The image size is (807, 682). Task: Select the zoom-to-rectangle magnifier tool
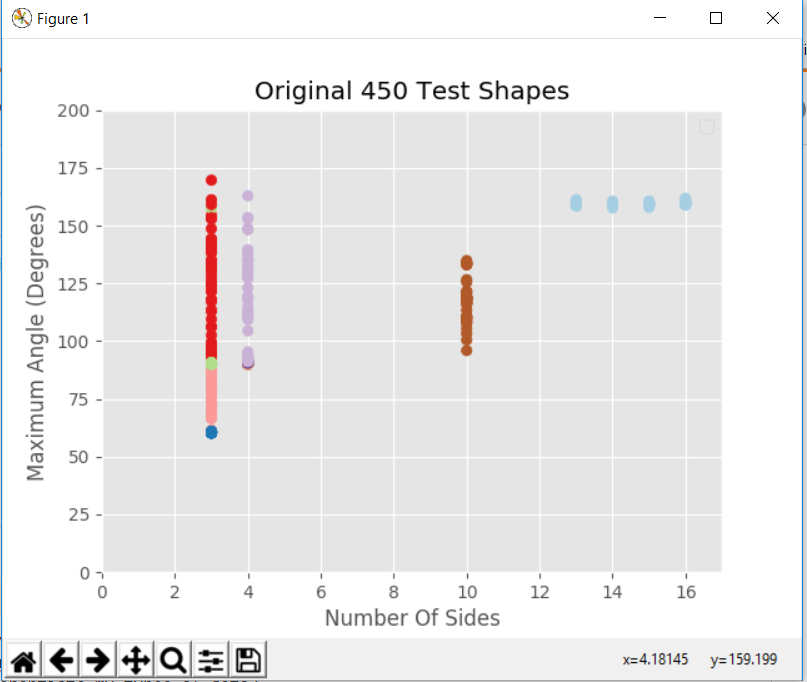pos(173,660)
